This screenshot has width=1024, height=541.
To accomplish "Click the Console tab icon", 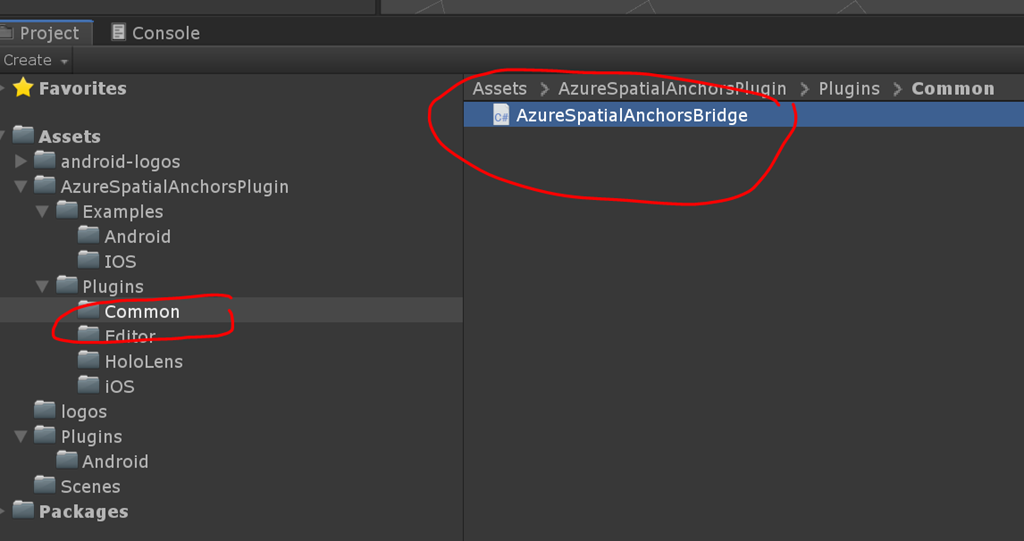I will (x=118, y=32).
